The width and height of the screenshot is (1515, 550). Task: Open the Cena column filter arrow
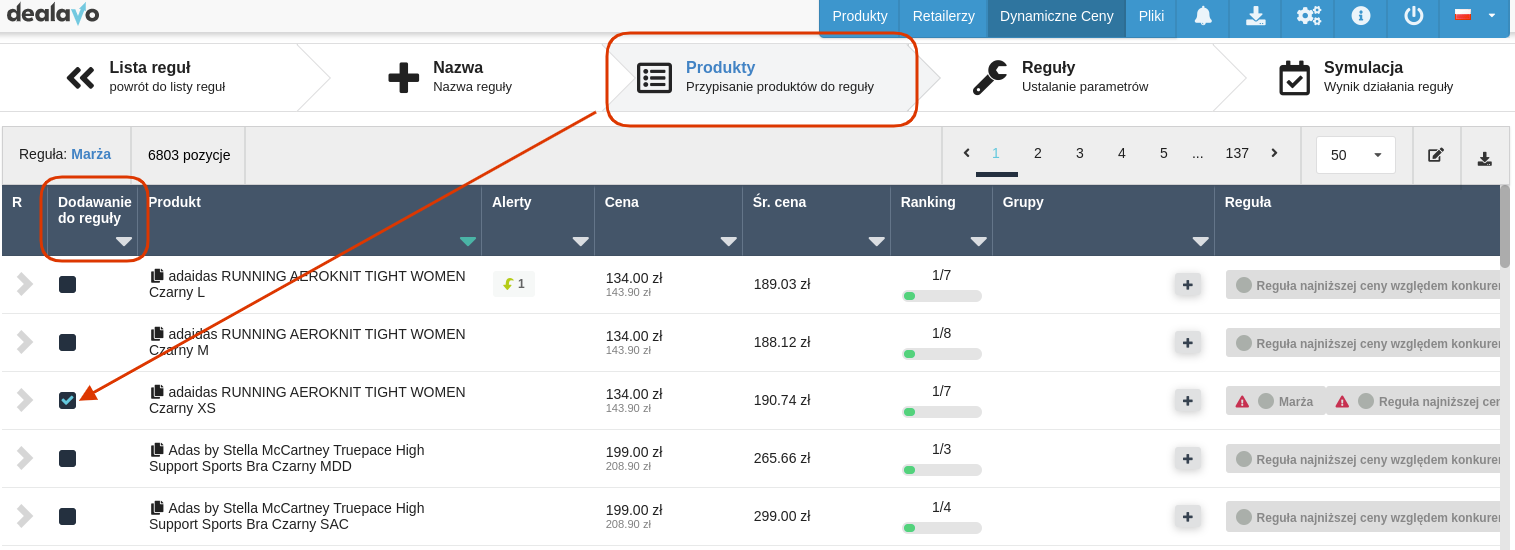[729, 241]
